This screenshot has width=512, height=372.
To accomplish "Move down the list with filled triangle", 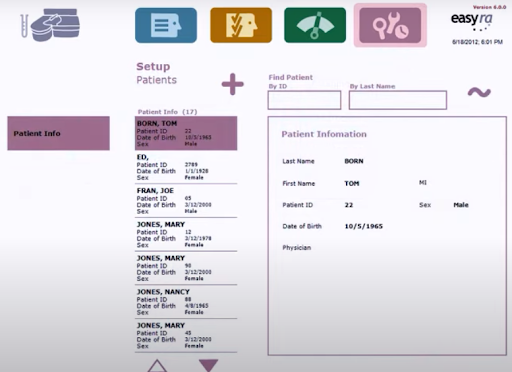I will [208, 365].
